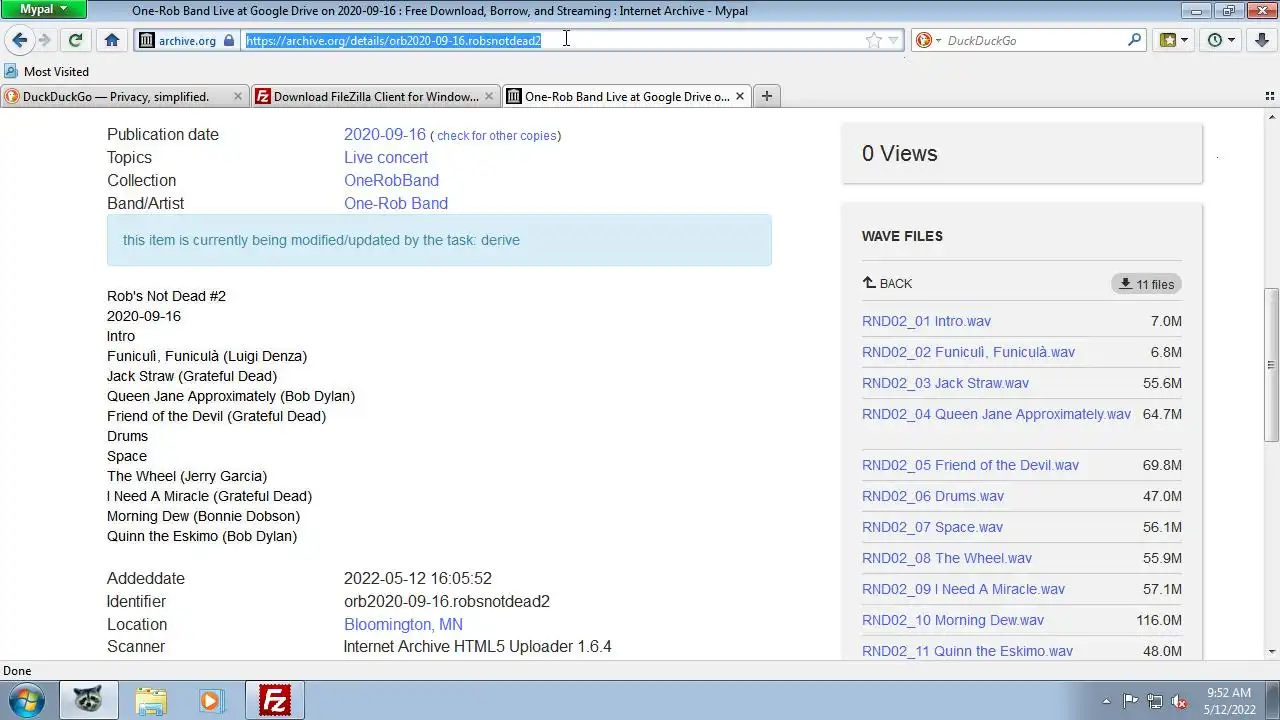Click the 'Morning Dew (Bonnie Dobson)' line
The height and width of the screenshot is (720, 1280).
click(x=203, y=516)
